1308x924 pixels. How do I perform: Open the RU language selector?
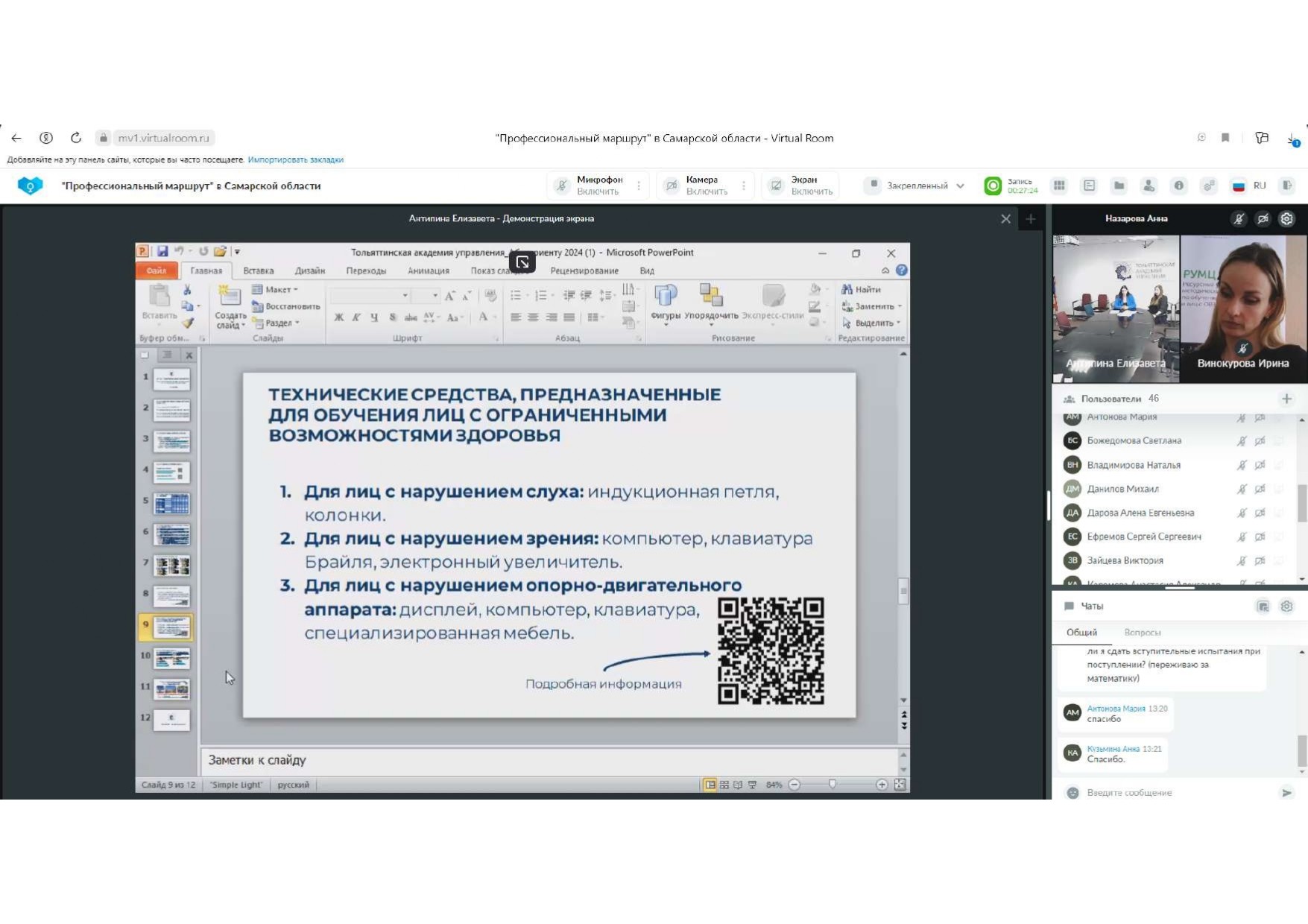click(x=1259, y=186)
